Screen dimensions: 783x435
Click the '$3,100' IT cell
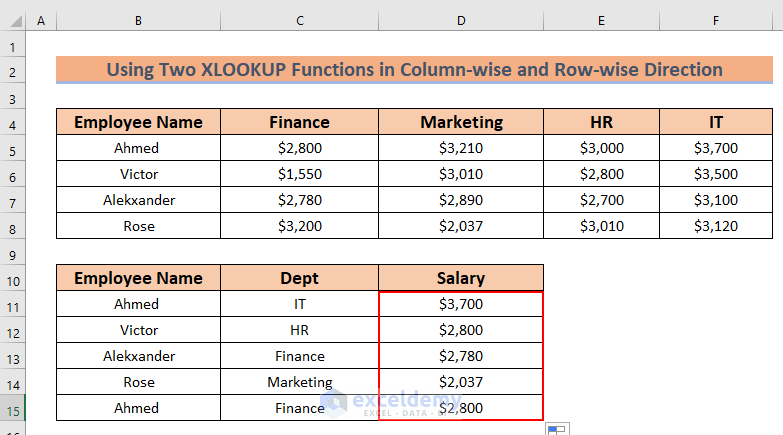[x=716, y=200]
